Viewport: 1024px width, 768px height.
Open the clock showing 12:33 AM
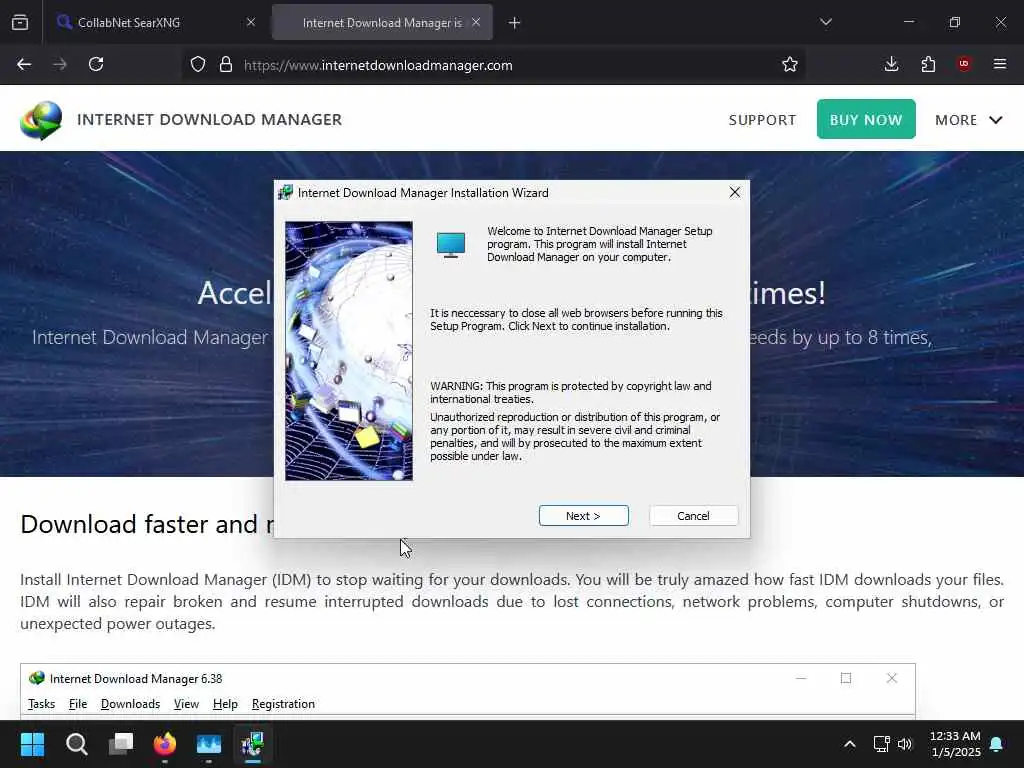(x=955, y=744)
